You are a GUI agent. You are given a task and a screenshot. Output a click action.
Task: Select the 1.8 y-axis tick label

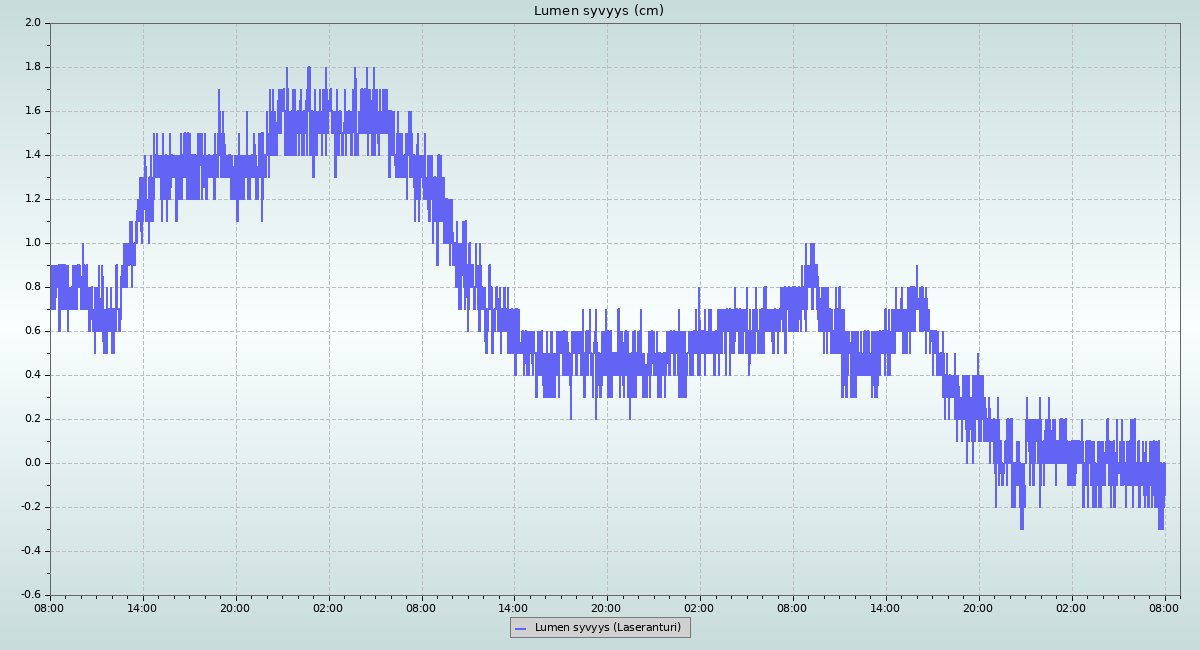32,67
